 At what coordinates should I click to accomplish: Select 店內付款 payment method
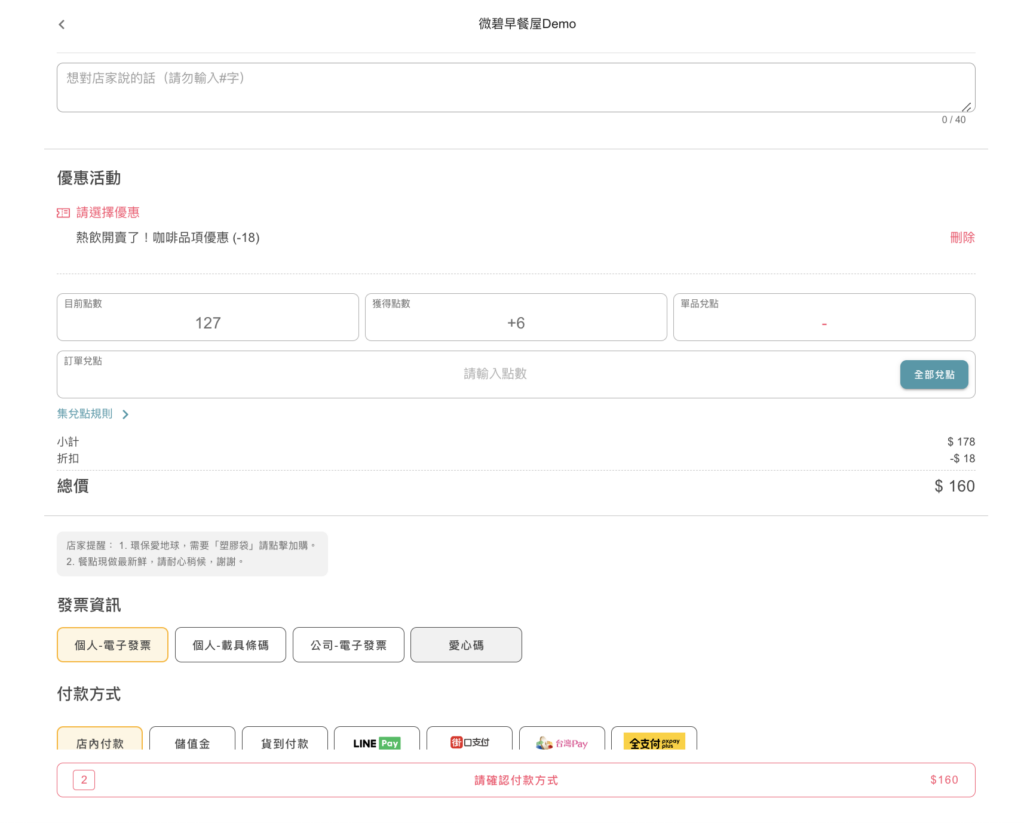[100, 743]
